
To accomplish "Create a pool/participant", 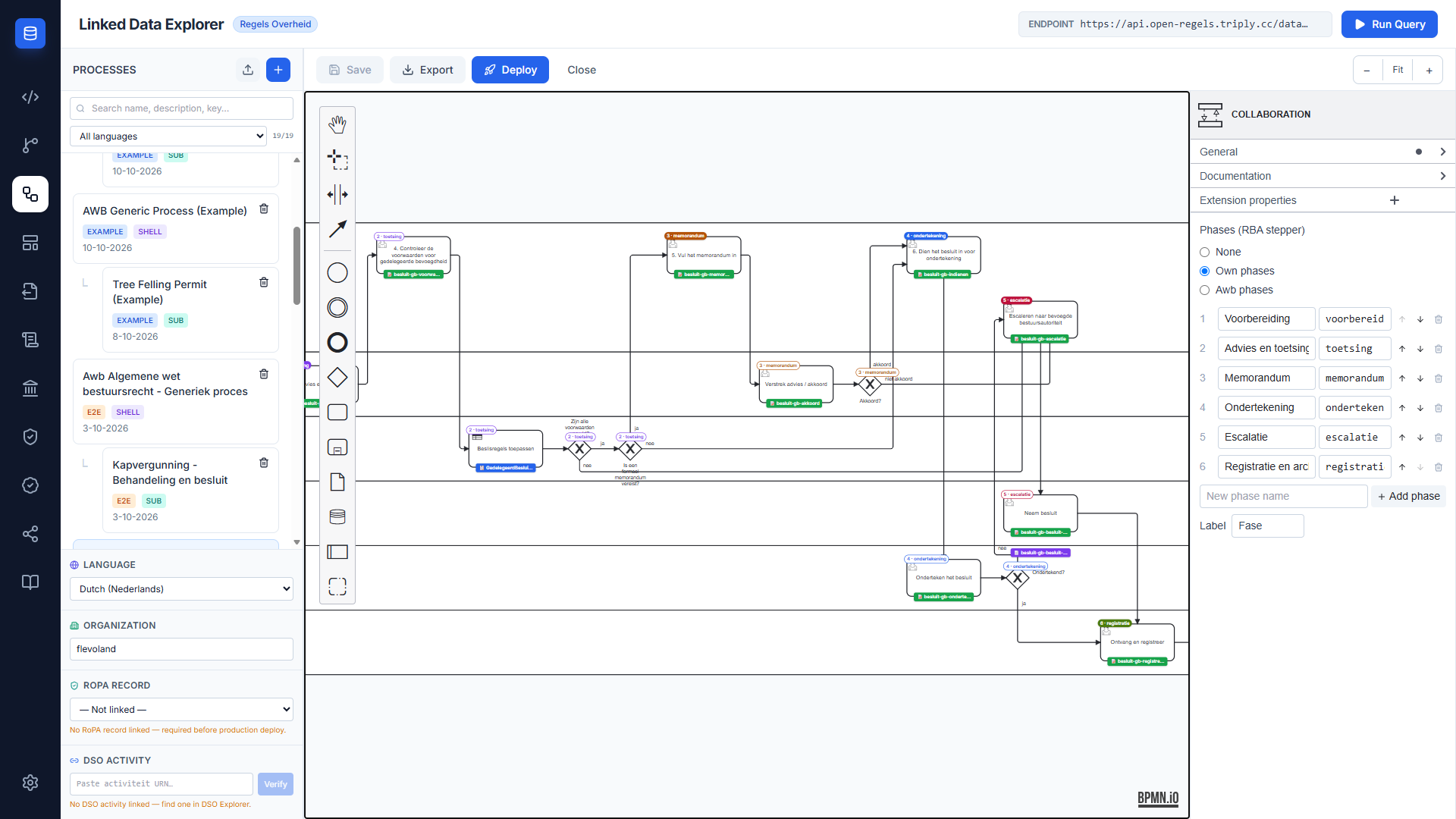I will [337, 552].
